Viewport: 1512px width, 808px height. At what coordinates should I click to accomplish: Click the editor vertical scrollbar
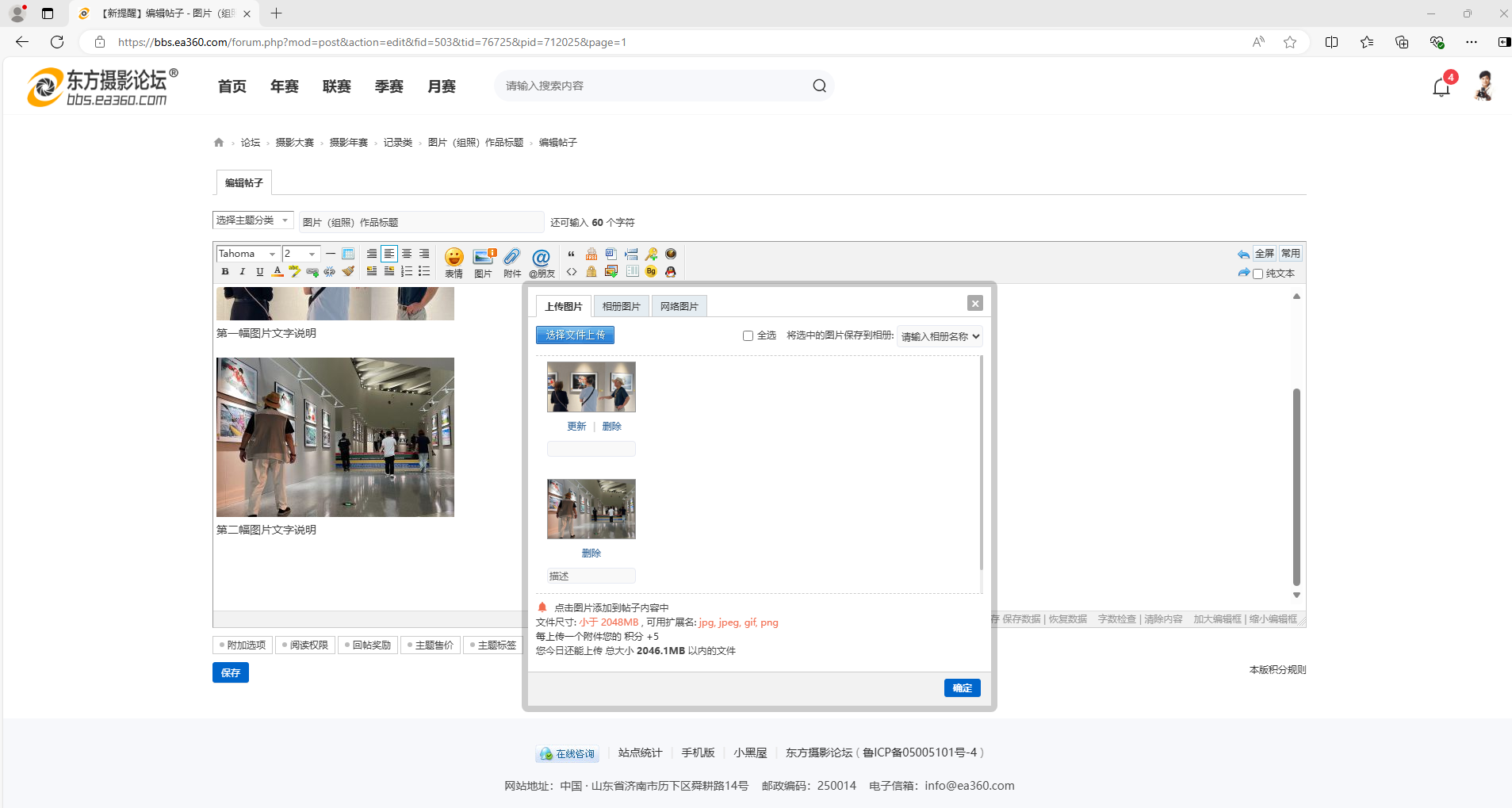click(x=1296, y=485)
